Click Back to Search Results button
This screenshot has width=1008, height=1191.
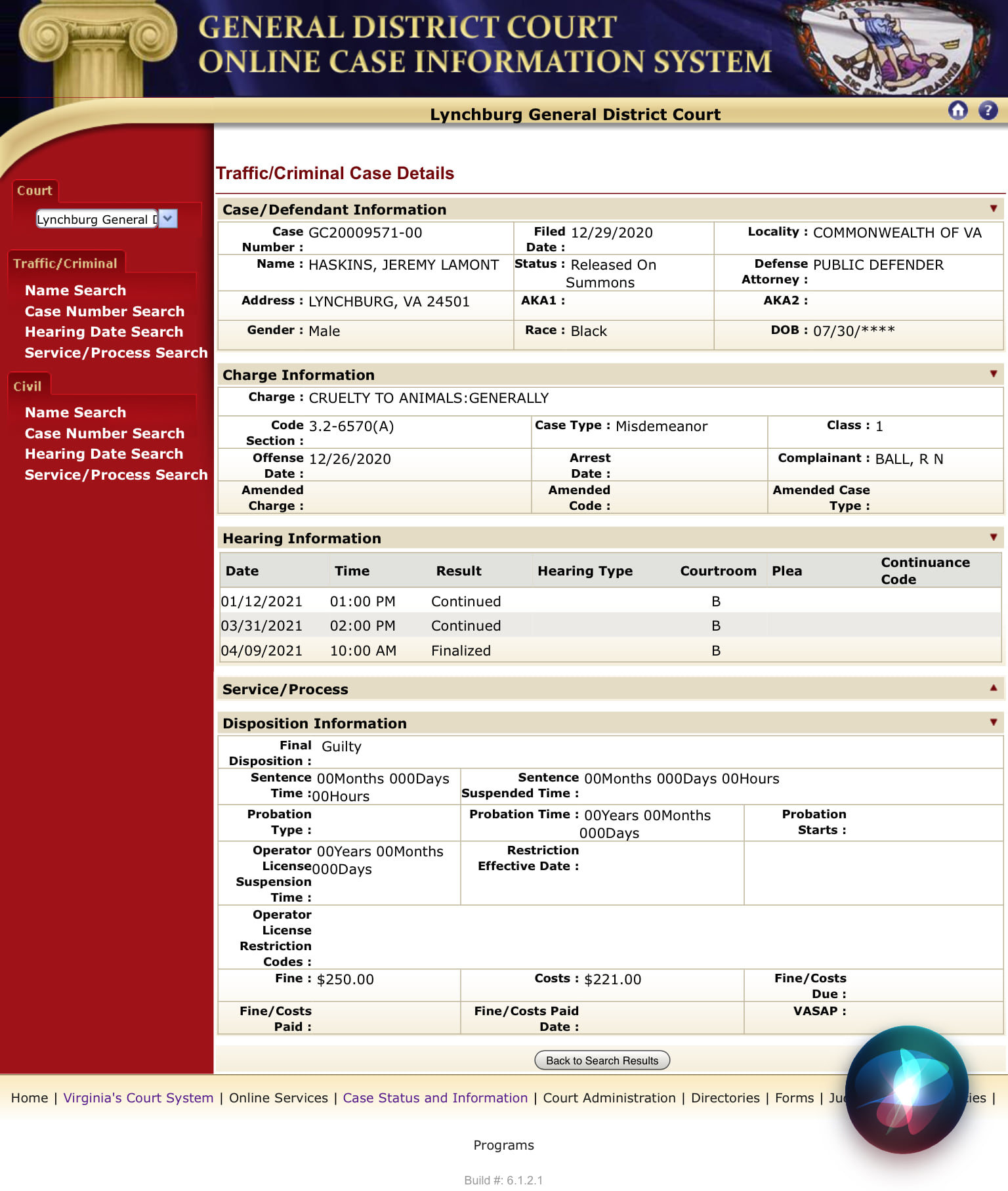(602, 1060)
